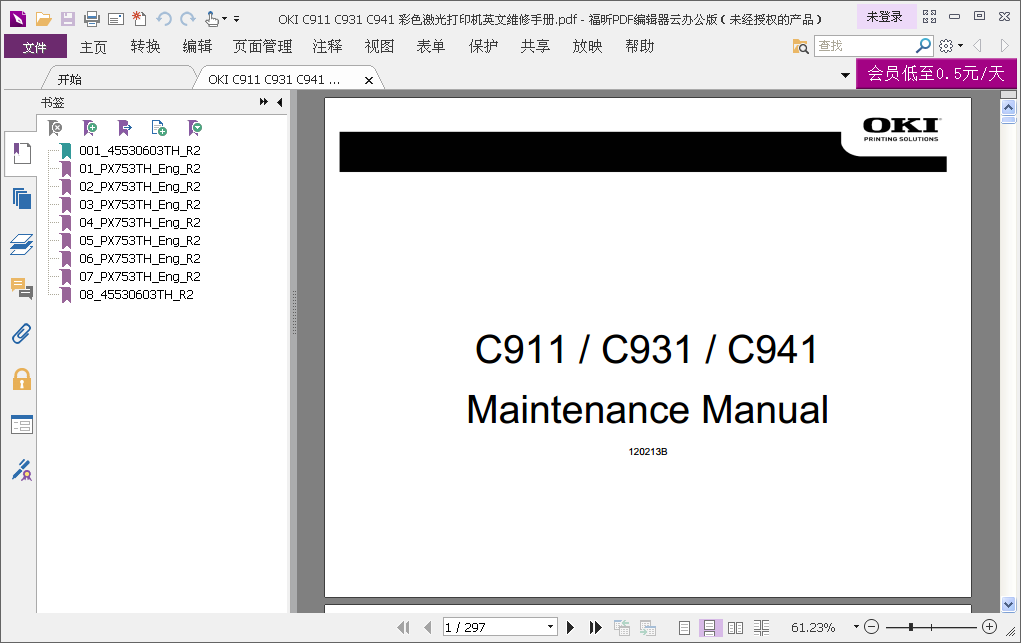
Task: Click the print icon in the title bar
Action: (92, 19)
